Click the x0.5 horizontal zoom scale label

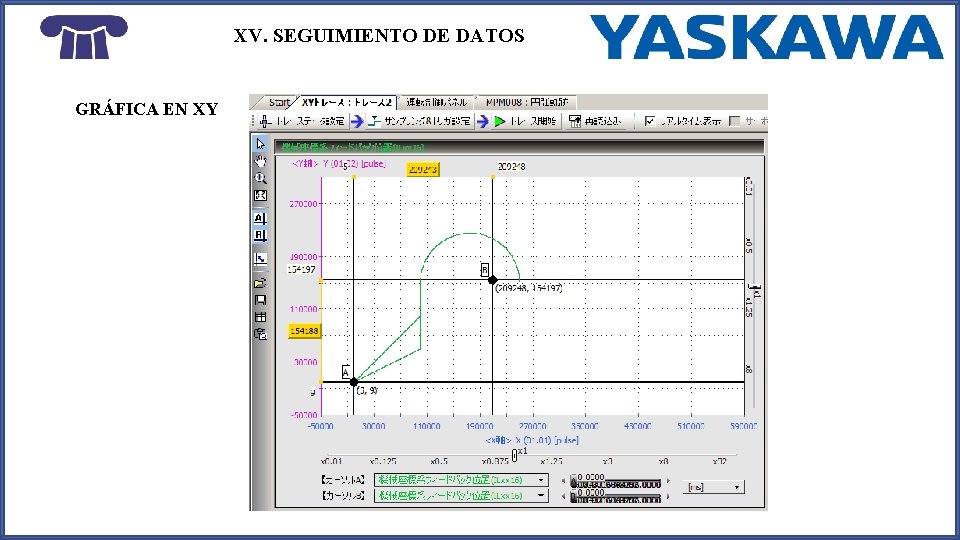tap(439, 462)
